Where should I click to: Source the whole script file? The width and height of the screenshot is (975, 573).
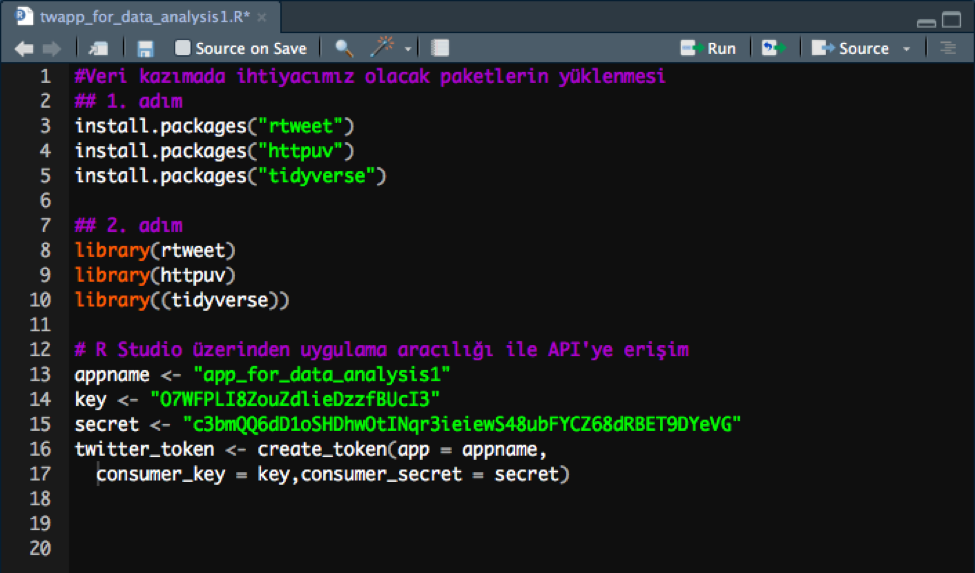pos(851,48)
